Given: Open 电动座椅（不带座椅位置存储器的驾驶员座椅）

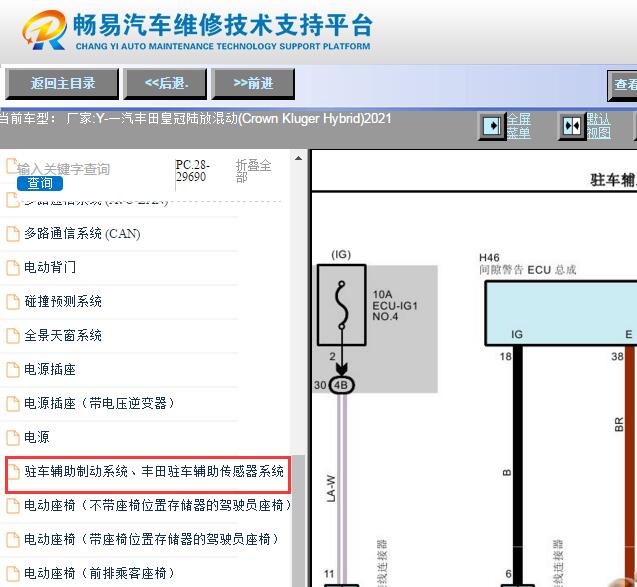Looking at the screenshot, I should (159, 505).
